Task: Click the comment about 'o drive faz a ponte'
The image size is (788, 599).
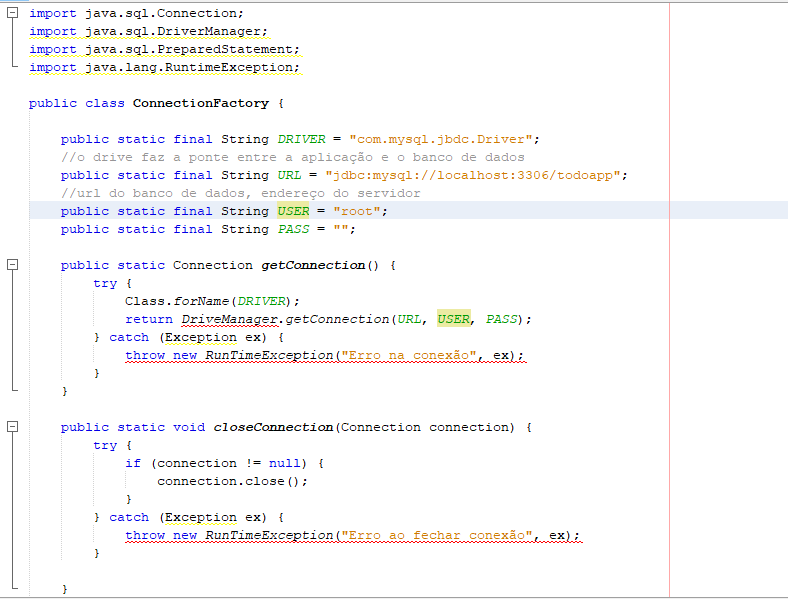Action: pos(292,157)
